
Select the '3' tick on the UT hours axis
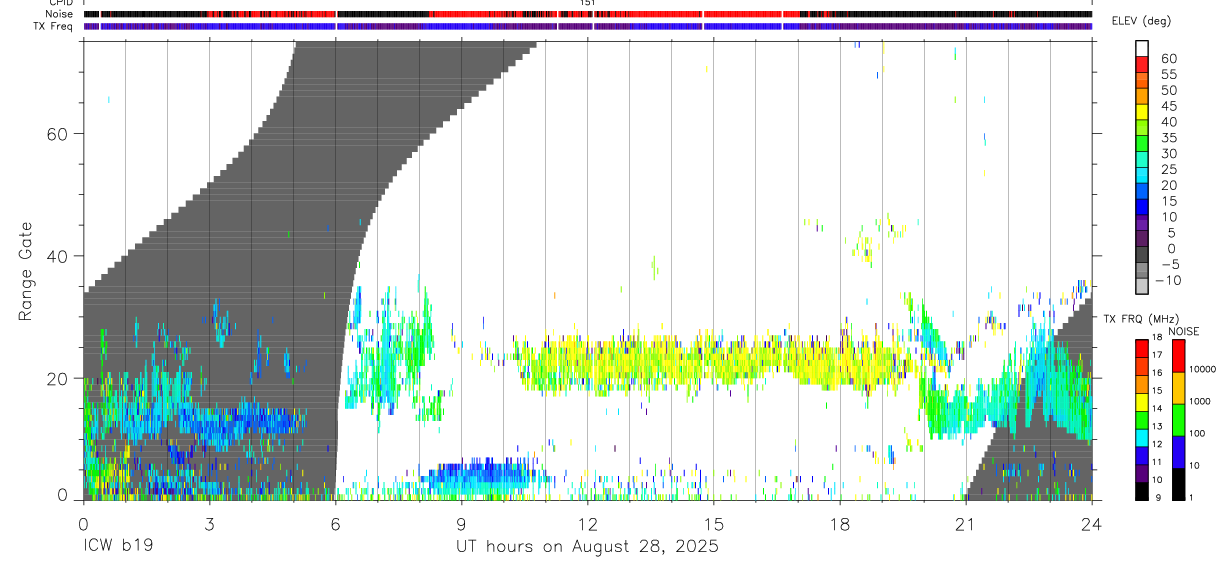tap(209, 524)
